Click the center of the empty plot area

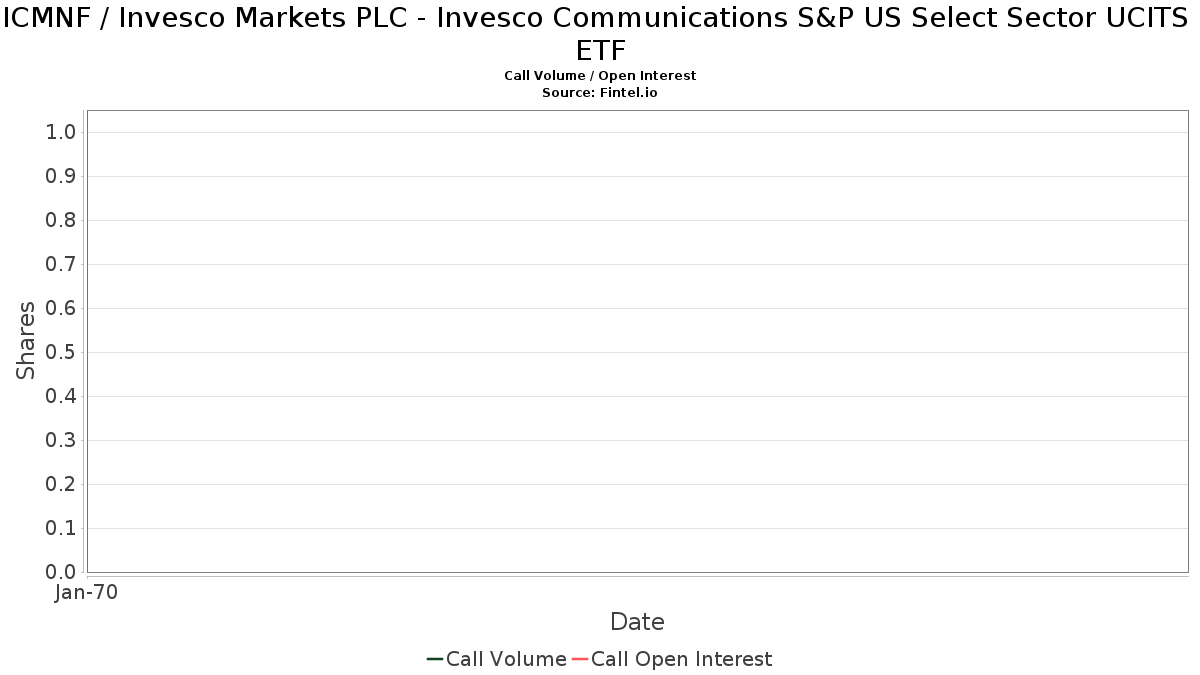tap(637, 341)
